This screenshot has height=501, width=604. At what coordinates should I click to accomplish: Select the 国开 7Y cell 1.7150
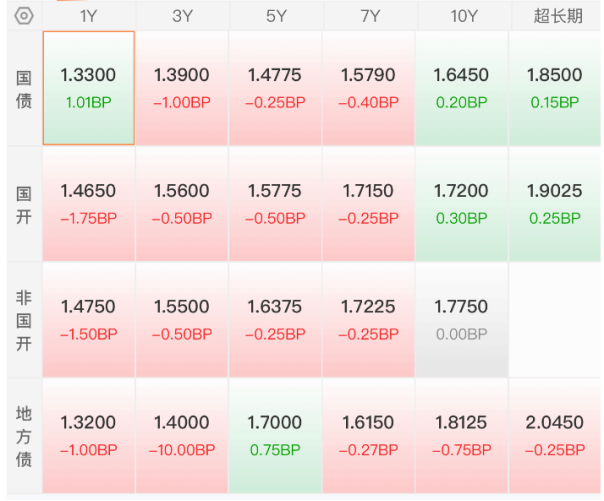pos(368,204)
